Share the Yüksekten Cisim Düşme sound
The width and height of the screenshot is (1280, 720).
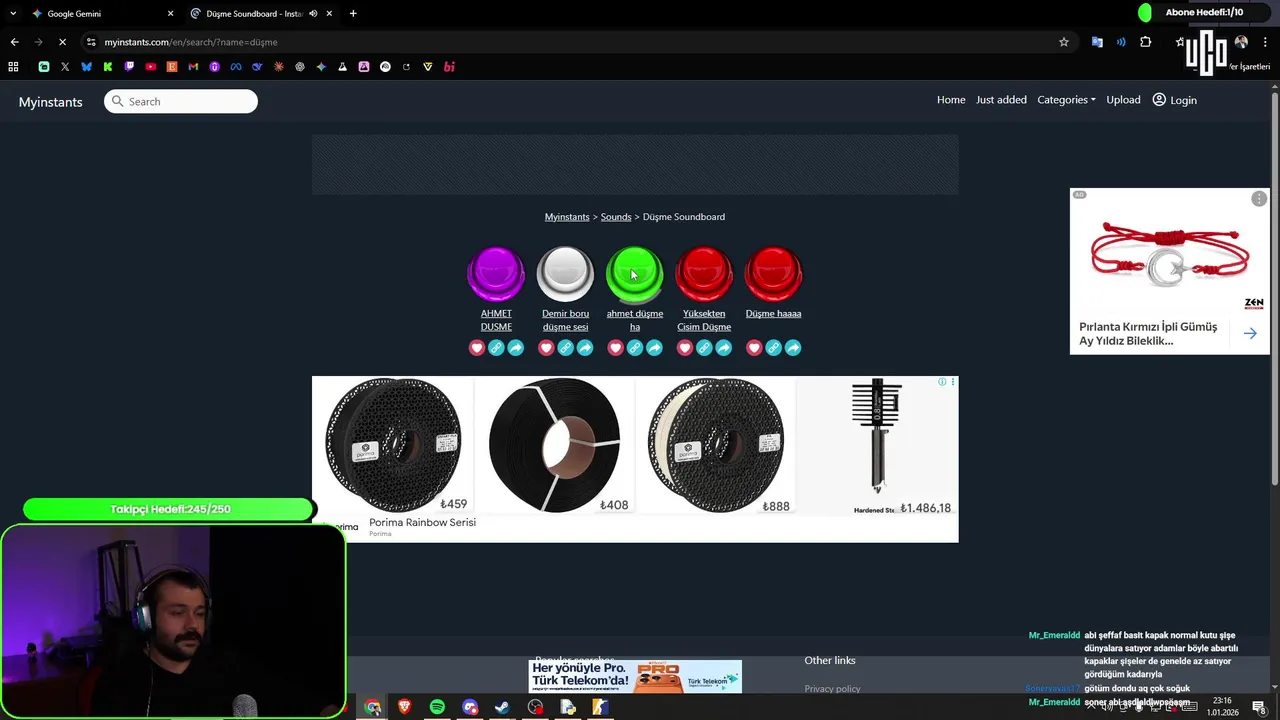pyautogui.click(x=723, y=348)
